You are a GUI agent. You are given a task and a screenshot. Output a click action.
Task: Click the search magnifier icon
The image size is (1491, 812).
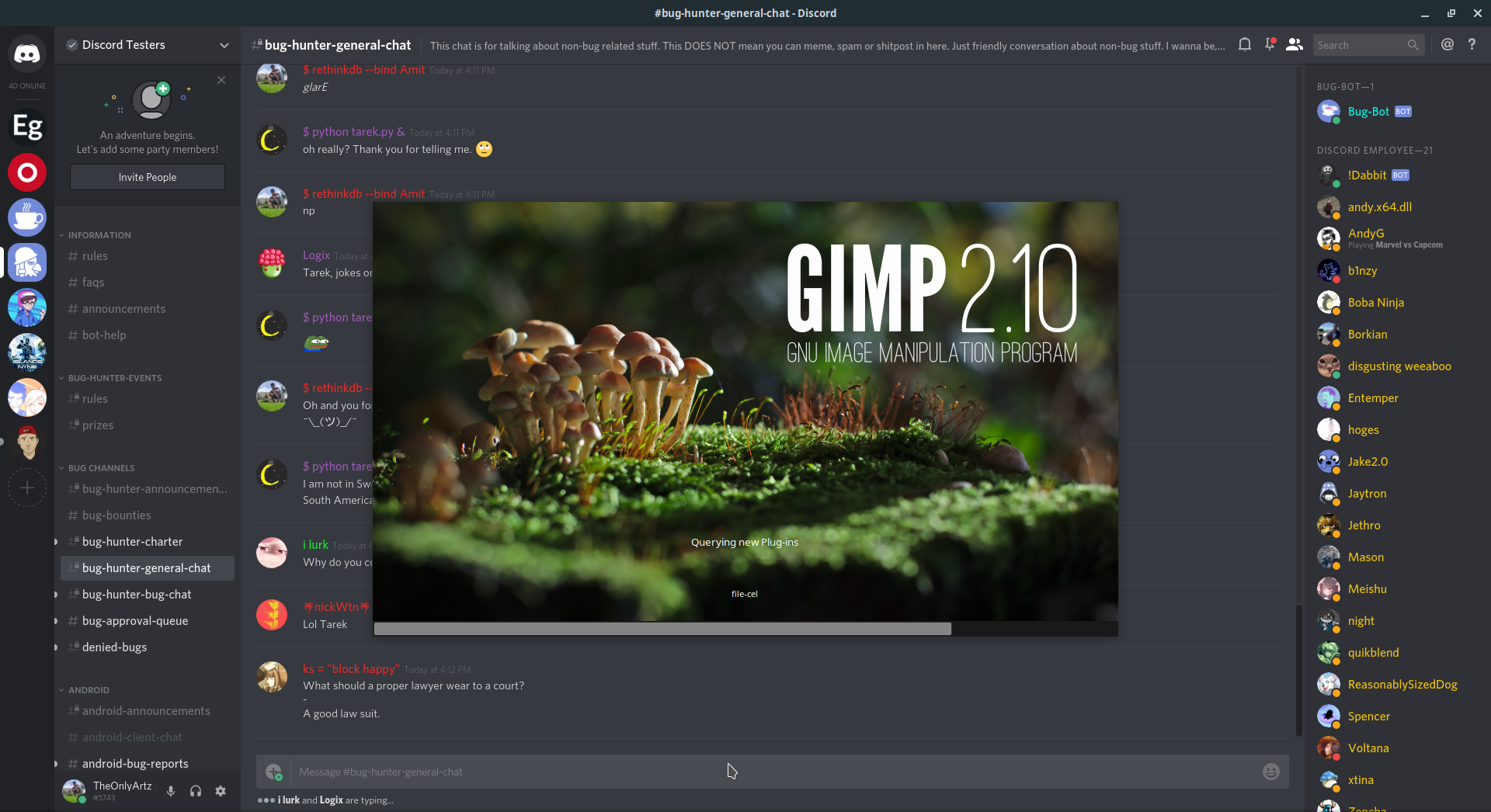tap(1413, 45)
